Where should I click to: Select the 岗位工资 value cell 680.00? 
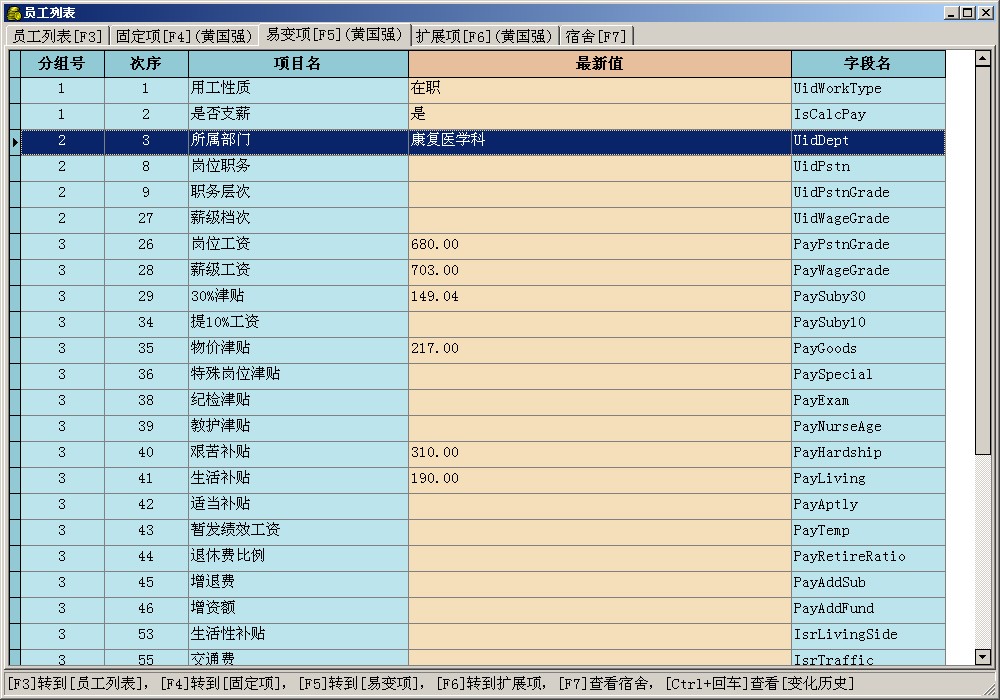(x=599, y=245)
